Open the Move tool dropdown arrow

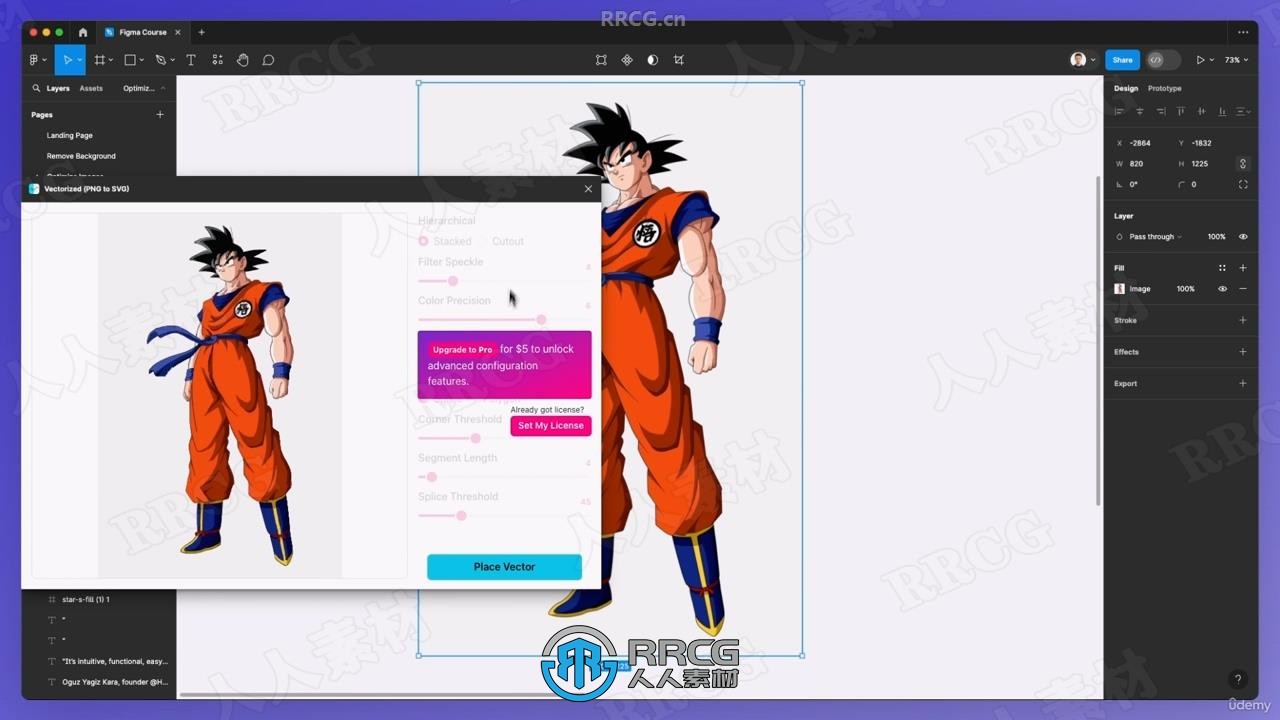click(x=80, y=61)
